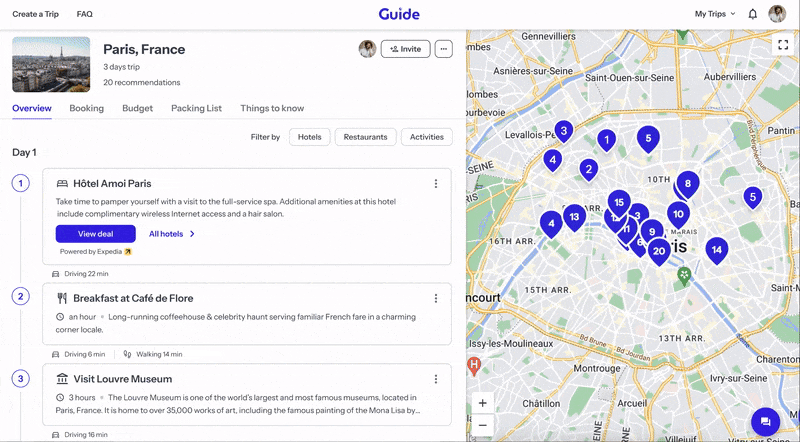Screen dimensions: 800x442
Task: Enter fullscreen map view
Action: coord(783,44)
